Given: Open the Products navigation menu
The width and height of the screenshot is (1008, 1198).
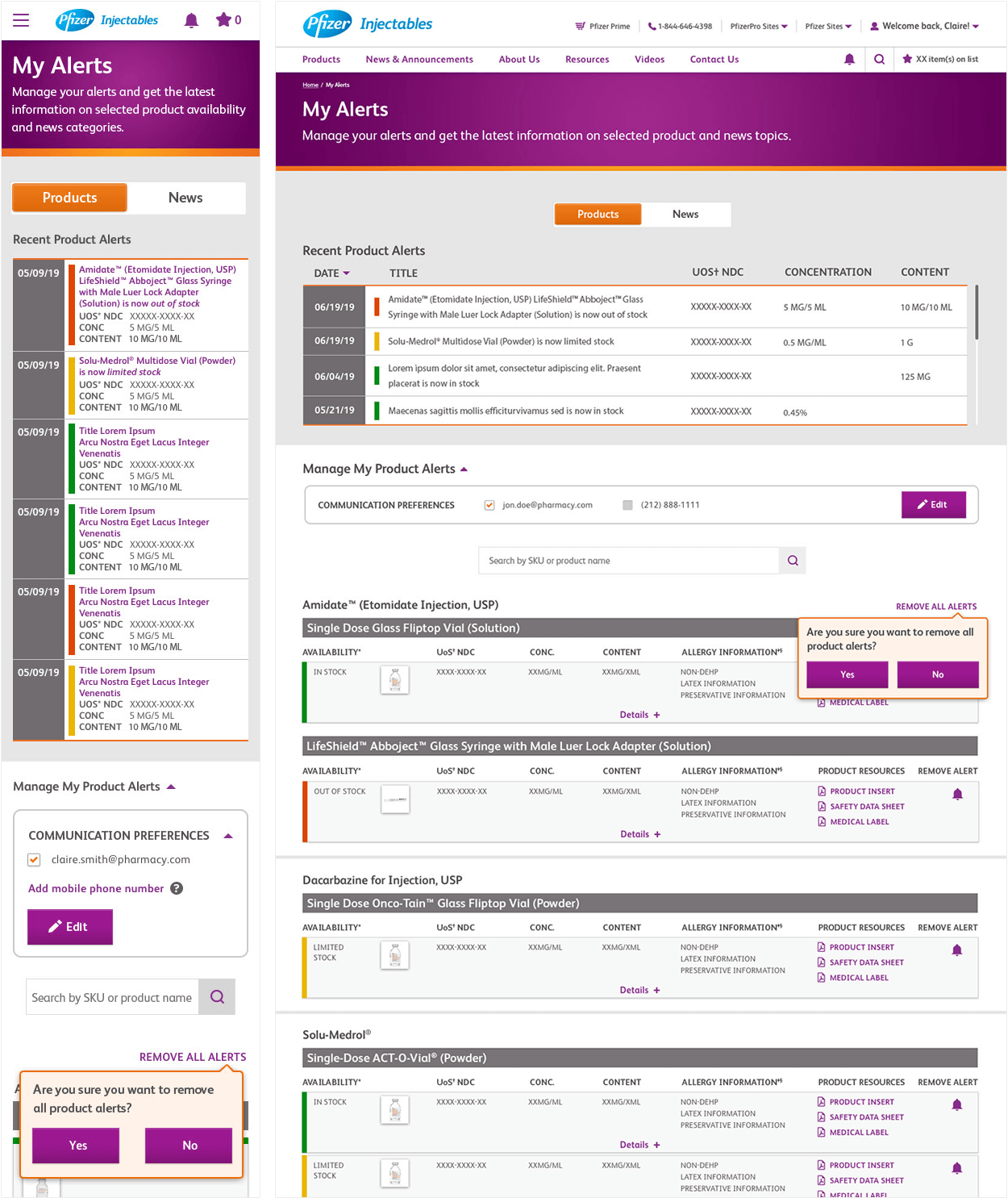Looking at the screenshot, I should pos(321,59).
